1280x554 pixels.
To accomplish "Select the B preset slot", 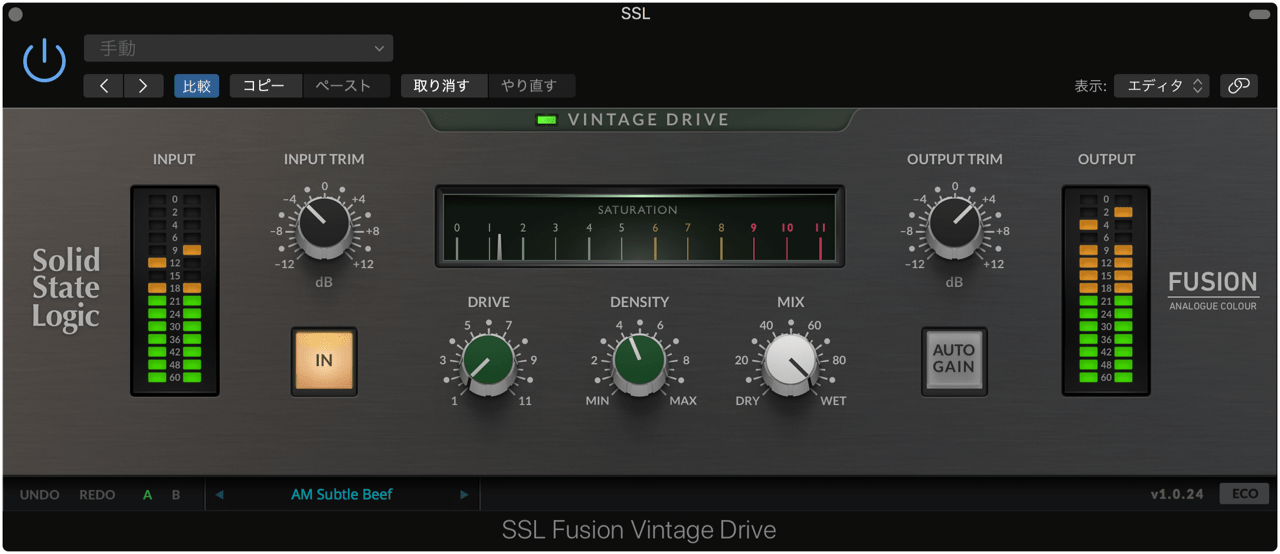I will tap(176, 495).
